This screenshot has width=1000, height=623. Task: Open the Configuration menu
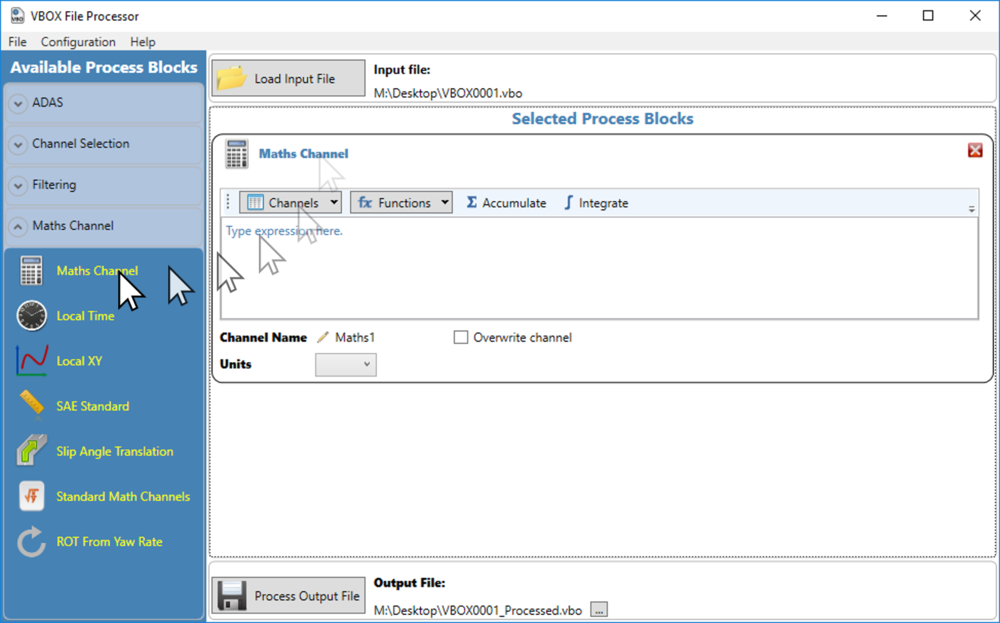tap(78, 41)
